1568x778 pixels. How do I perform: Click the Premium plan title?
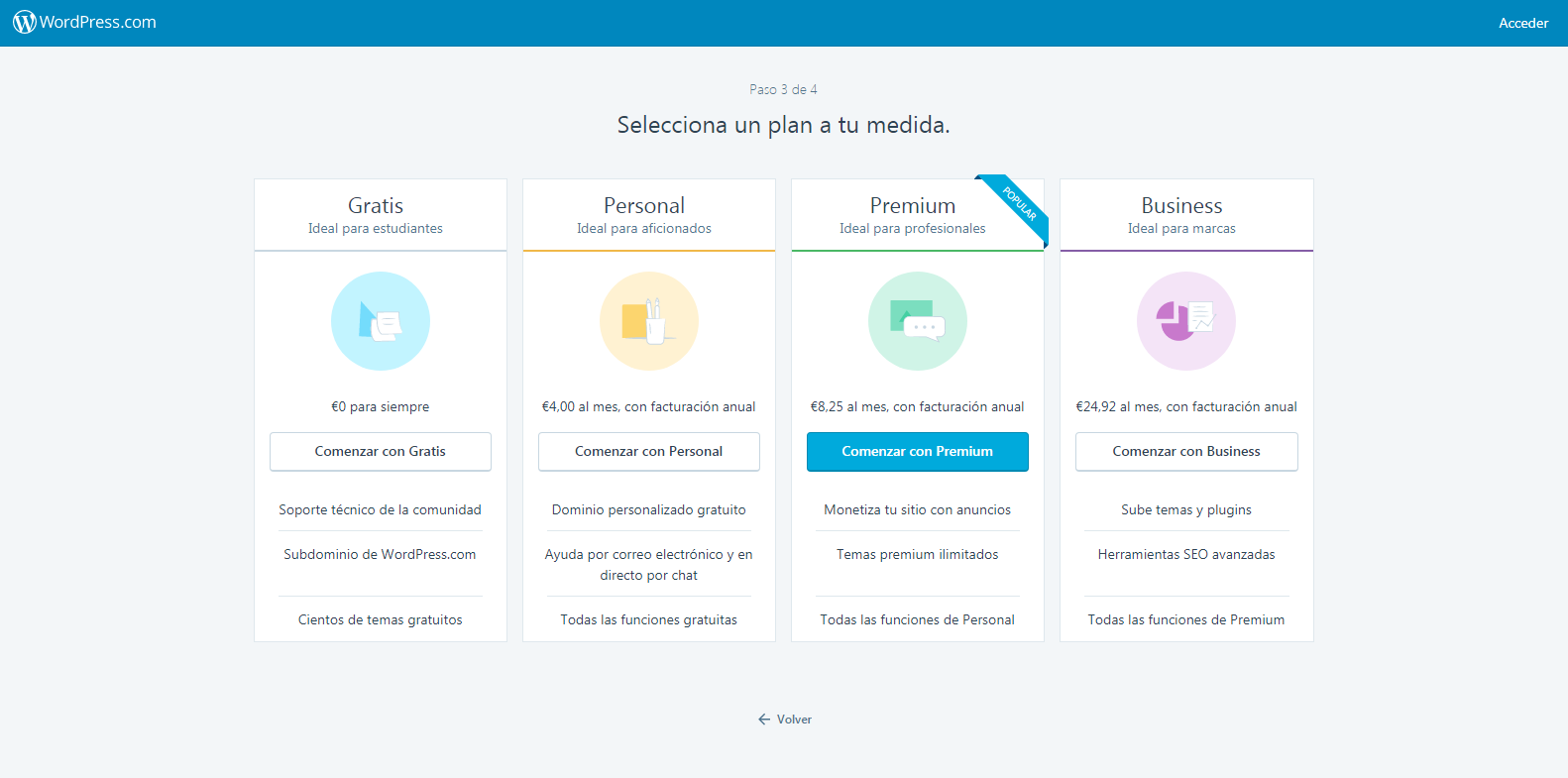(913, 205)
